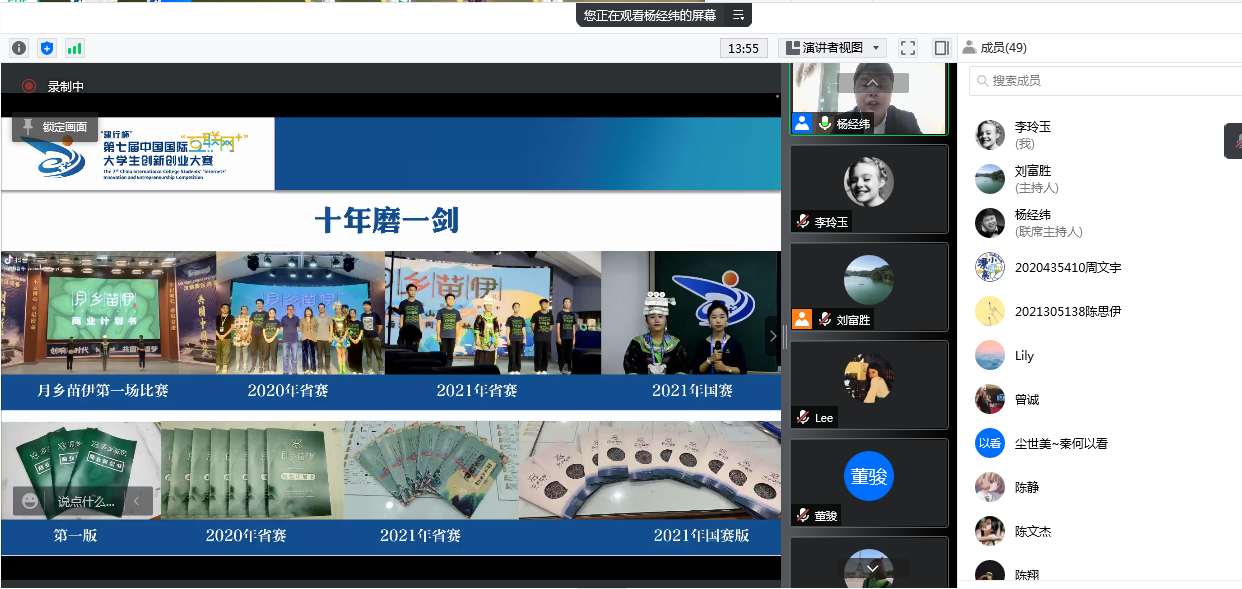
Task: Click 杨经纬's blue person badge icon
Action: point(802,124)
